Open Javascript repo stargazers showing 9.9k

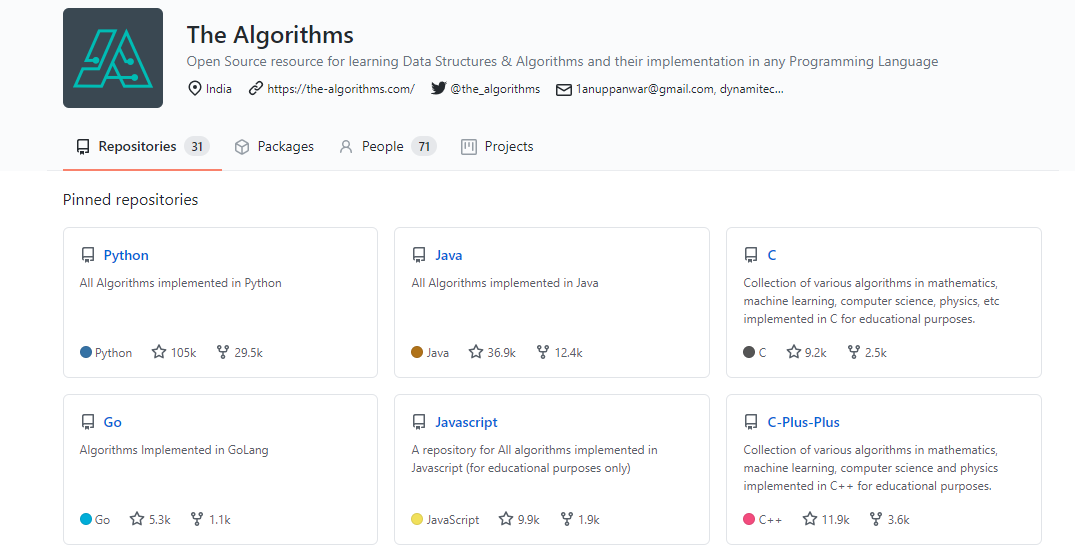pos(519,520)
